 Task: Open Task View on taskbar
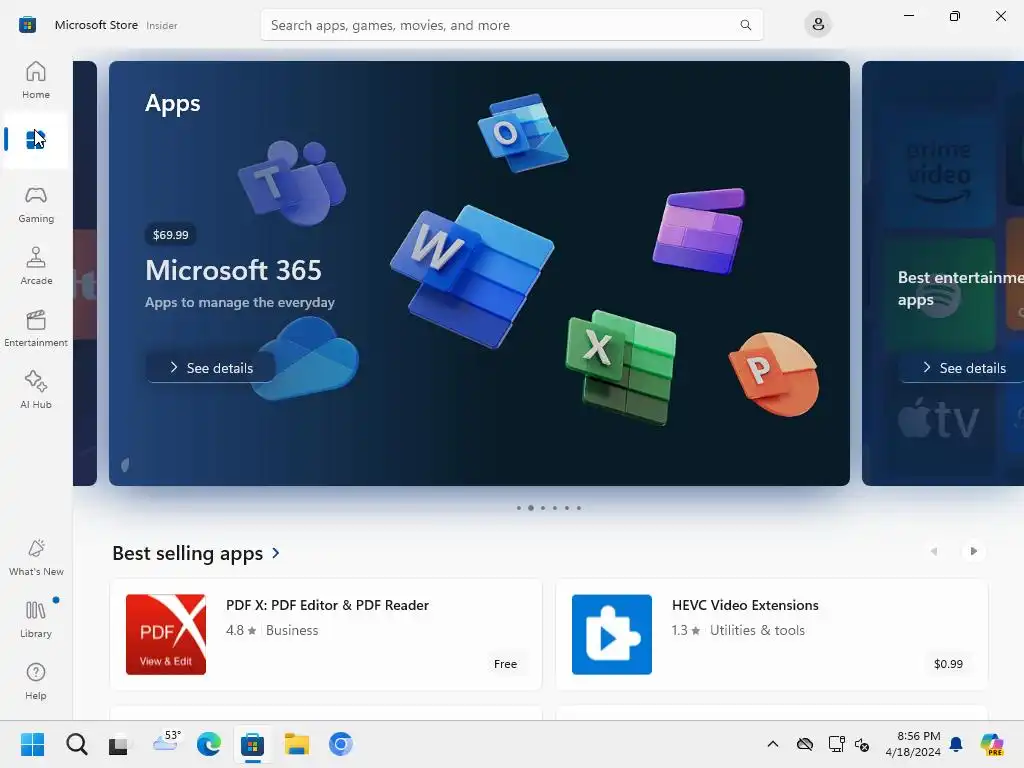[120, 744]
